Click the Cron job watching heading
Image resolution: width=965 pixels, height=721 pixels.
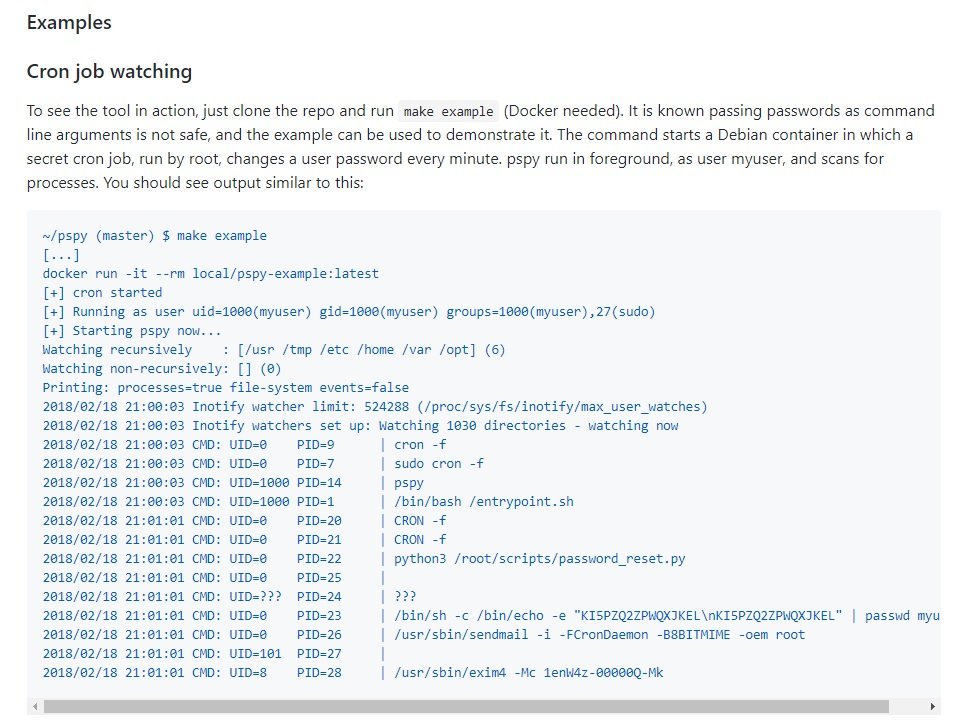[110, 71]
